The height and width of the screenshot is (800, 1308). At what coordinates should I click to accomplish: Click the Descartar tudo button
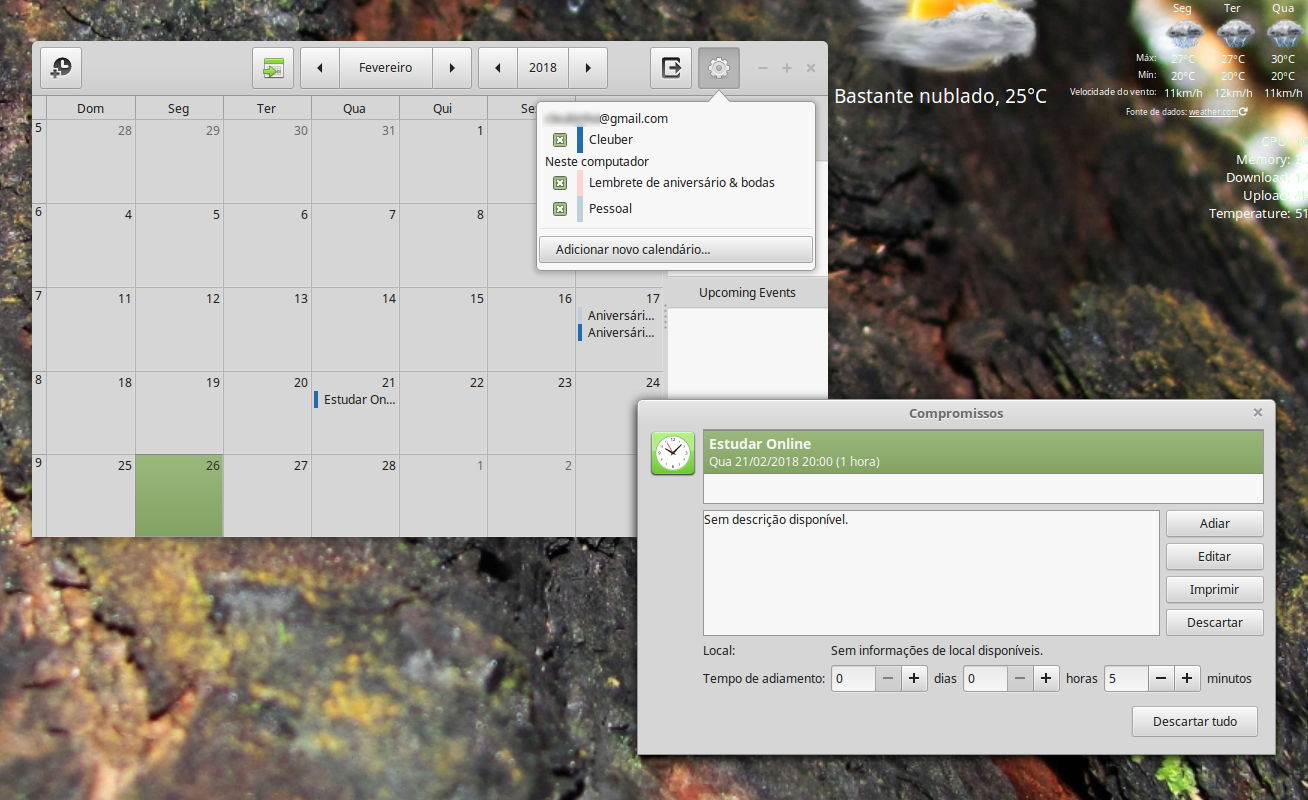[1194, 721]
